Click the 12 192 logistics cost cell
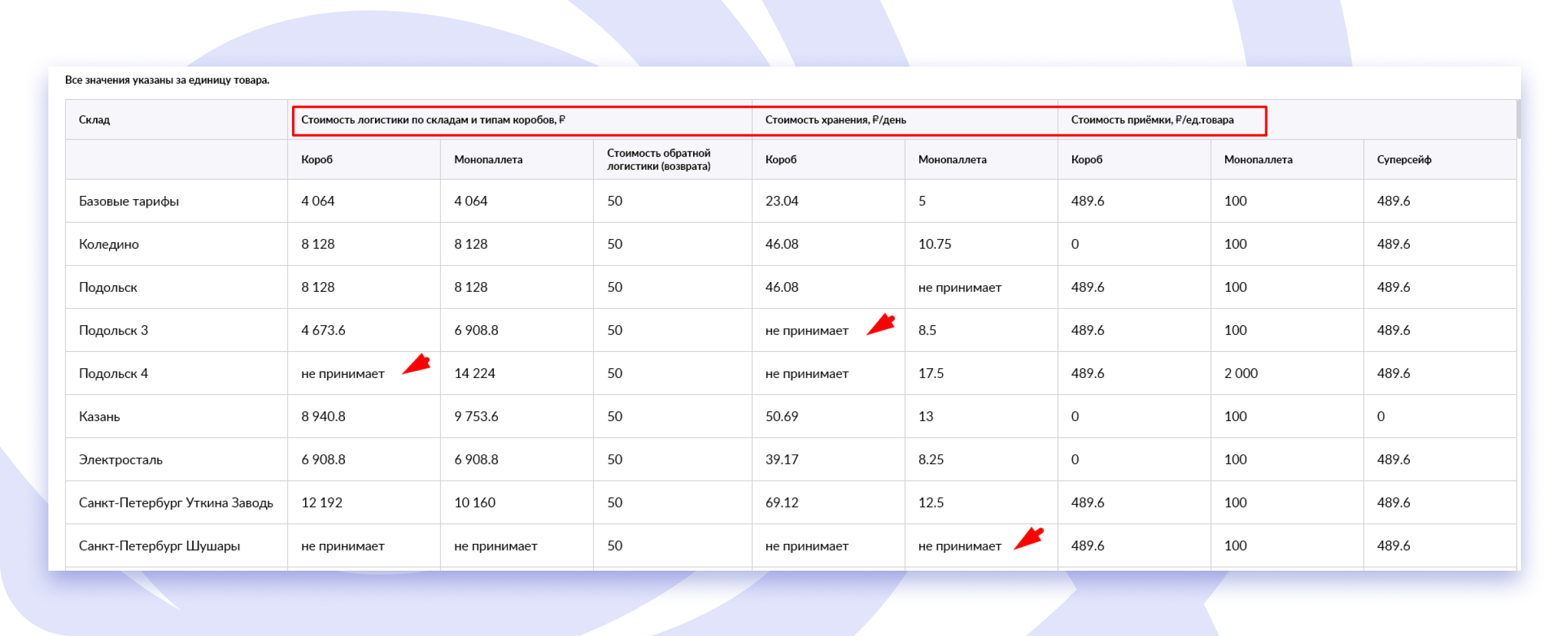The height and width of the screenshot is (636, 1568). point(321,503)
